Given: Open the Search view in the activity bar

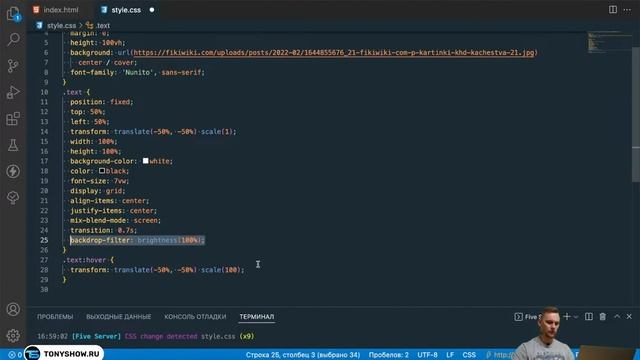Looking at the screenshot, I should coord(13,39).
